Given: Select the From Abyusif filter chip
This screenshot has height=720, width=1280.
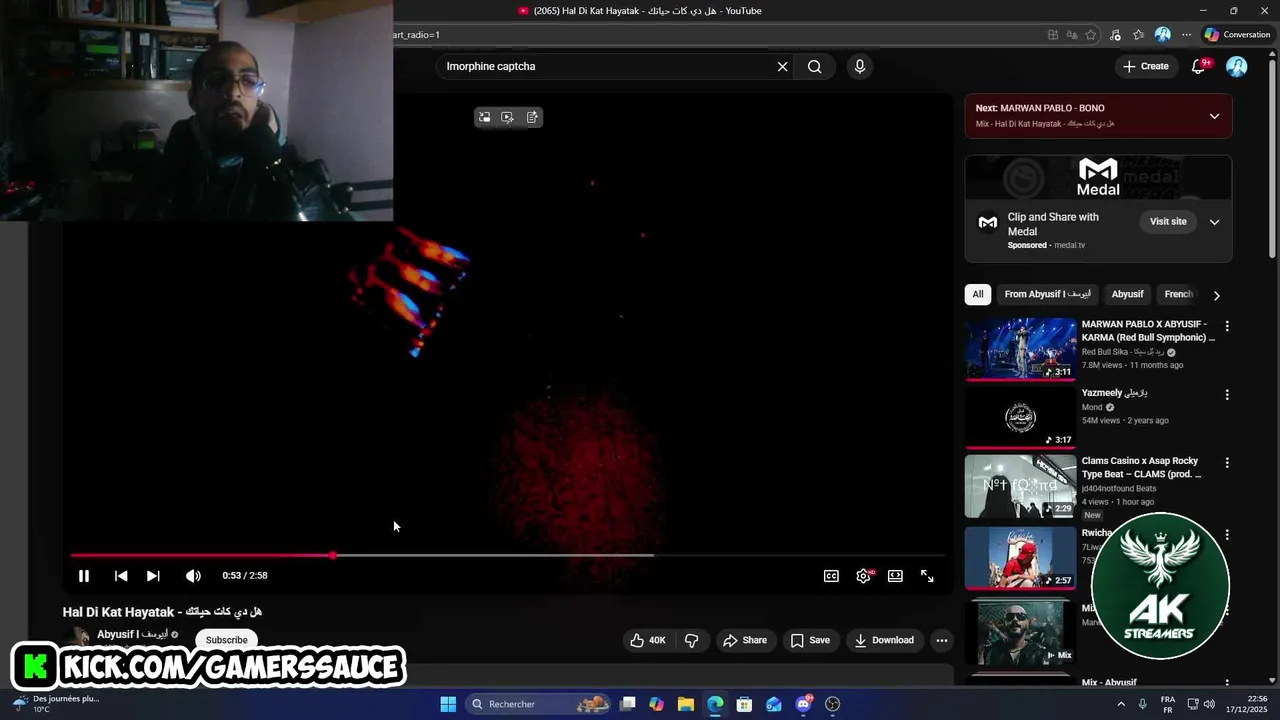Looking at the screenshot, I should [1047, 294].
